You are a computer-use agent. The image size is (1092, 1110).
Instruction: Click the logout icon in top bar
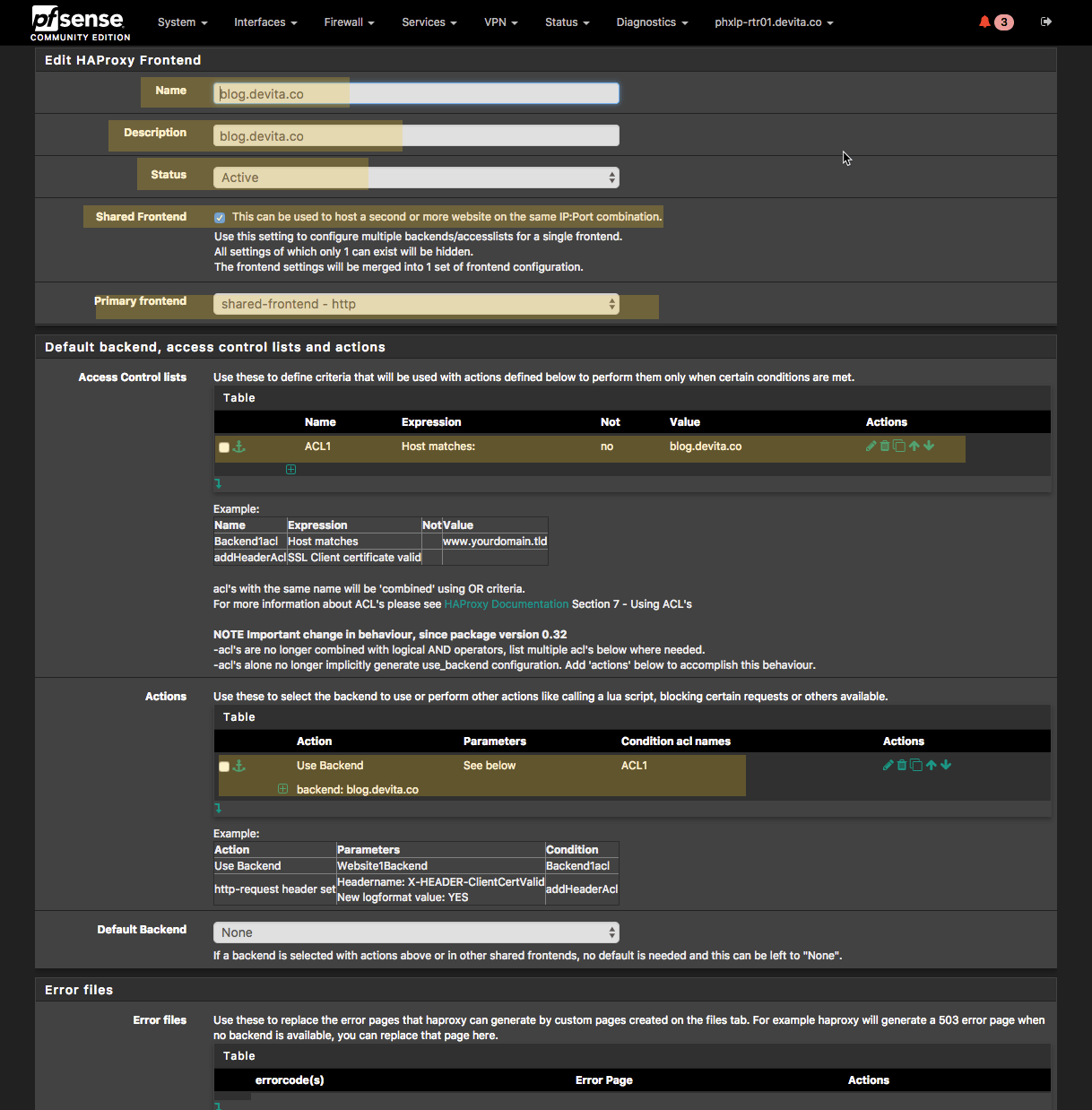[1046, 22]
